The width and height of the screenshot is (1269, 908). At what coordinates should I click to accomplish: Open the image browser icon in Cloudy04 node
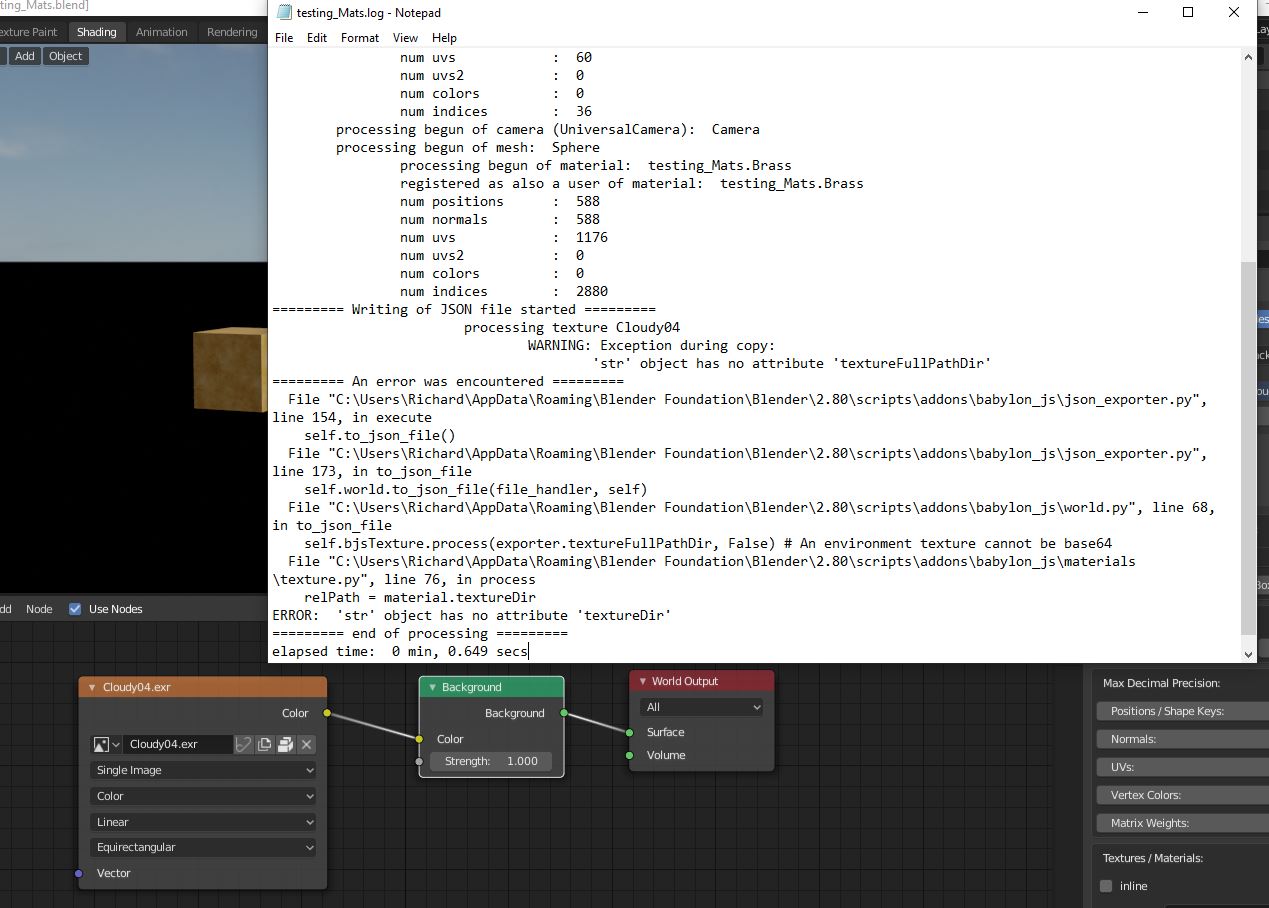pos(106,744)
